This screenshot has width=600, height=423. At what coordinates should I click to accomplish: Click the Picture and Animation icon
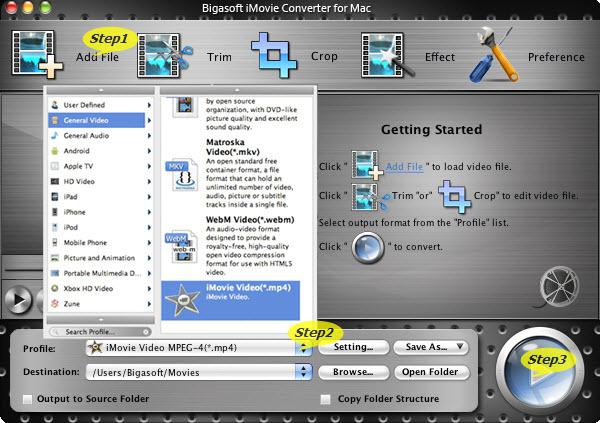point(55,258)
